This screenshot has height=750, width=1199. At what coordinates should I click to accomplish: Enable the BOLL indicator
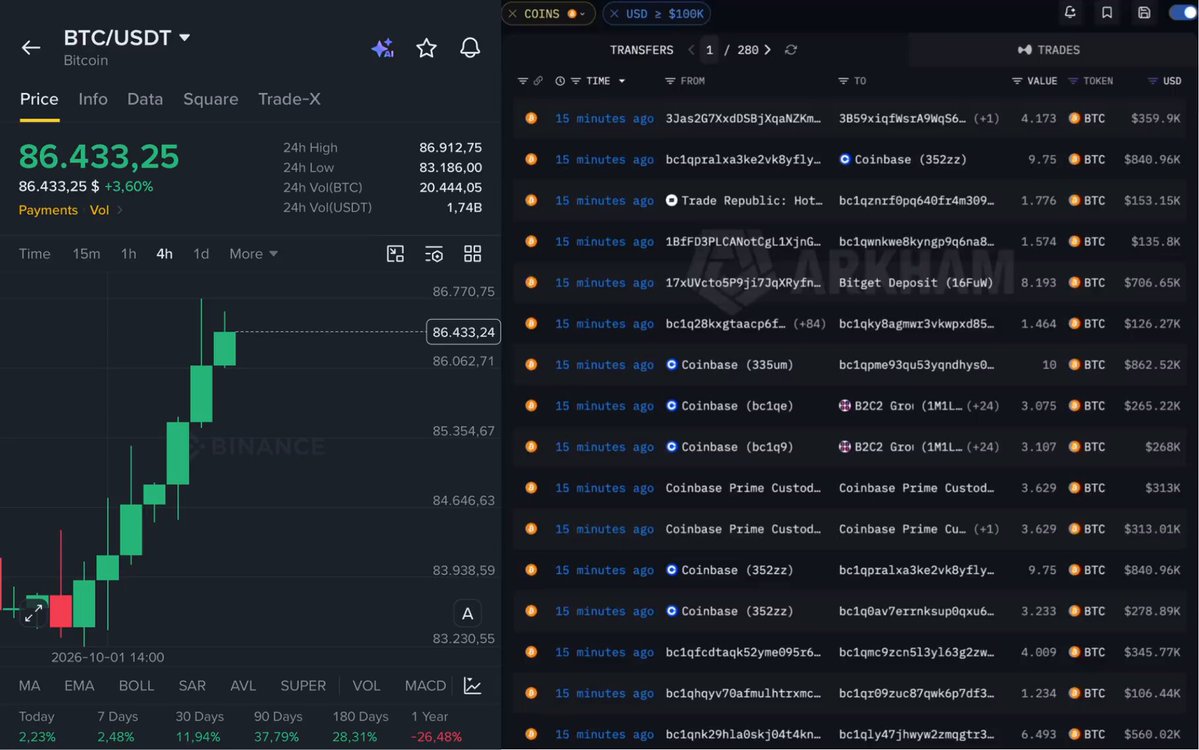coord(136,686)
